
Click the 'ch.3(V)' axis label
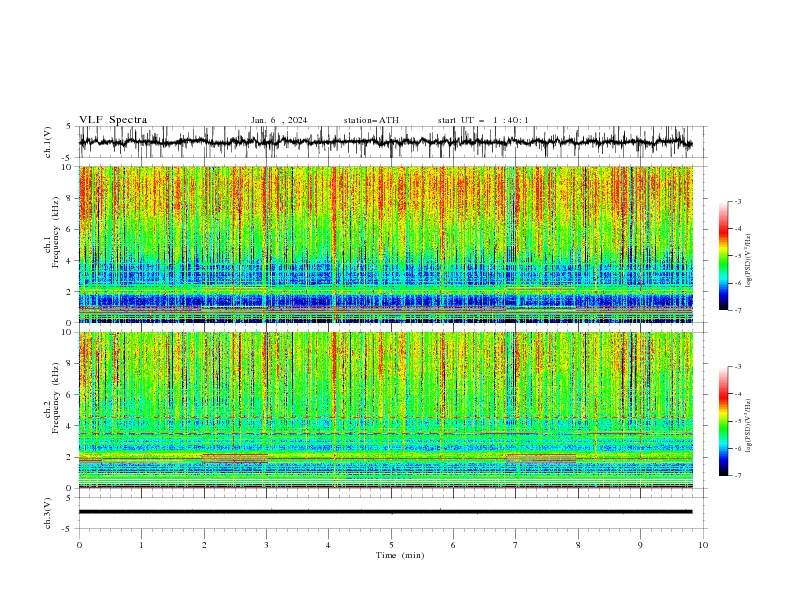click(48, 513)
